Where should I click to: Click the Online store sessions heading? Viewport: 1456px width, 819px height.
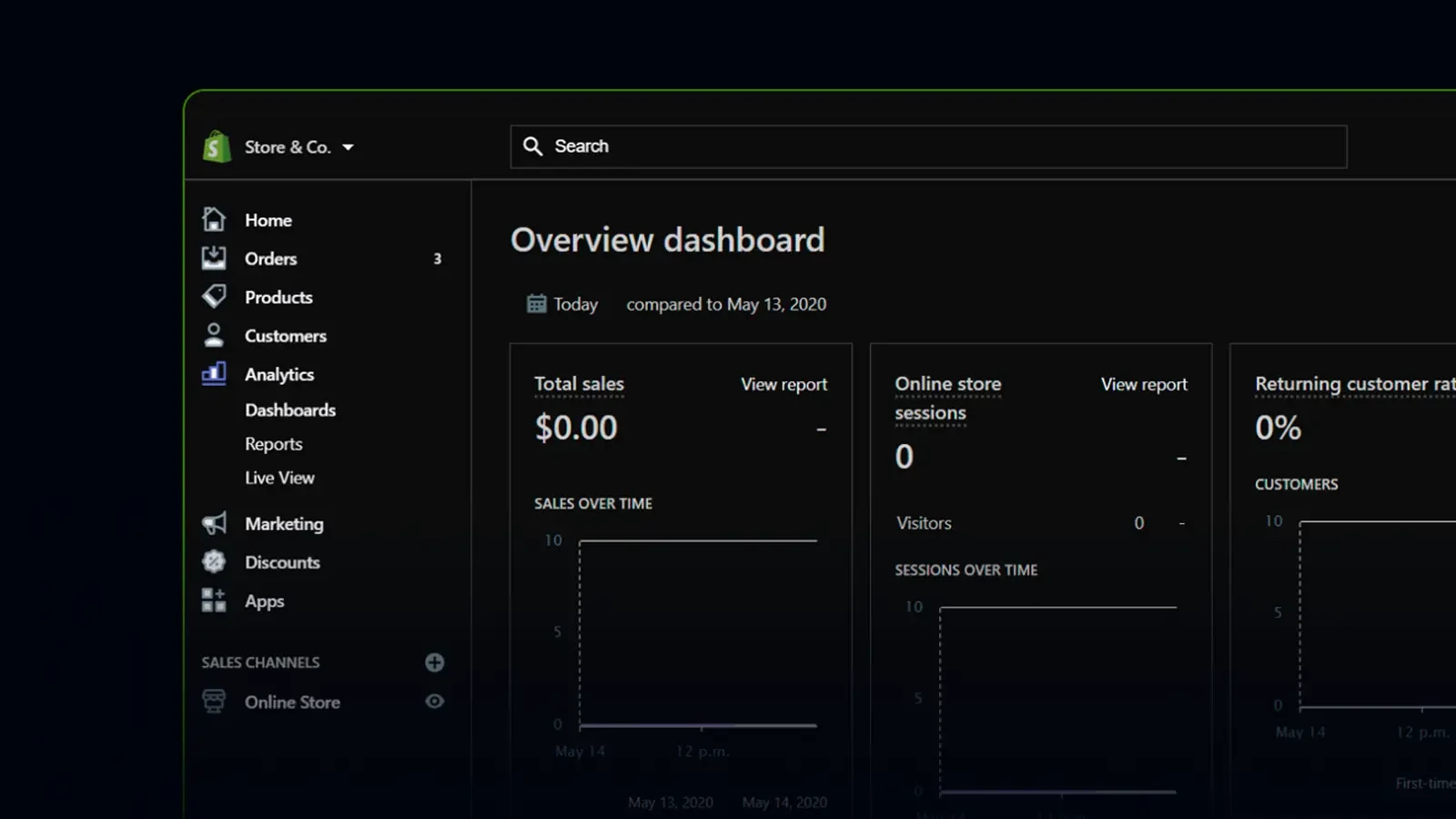click(947, 399)
